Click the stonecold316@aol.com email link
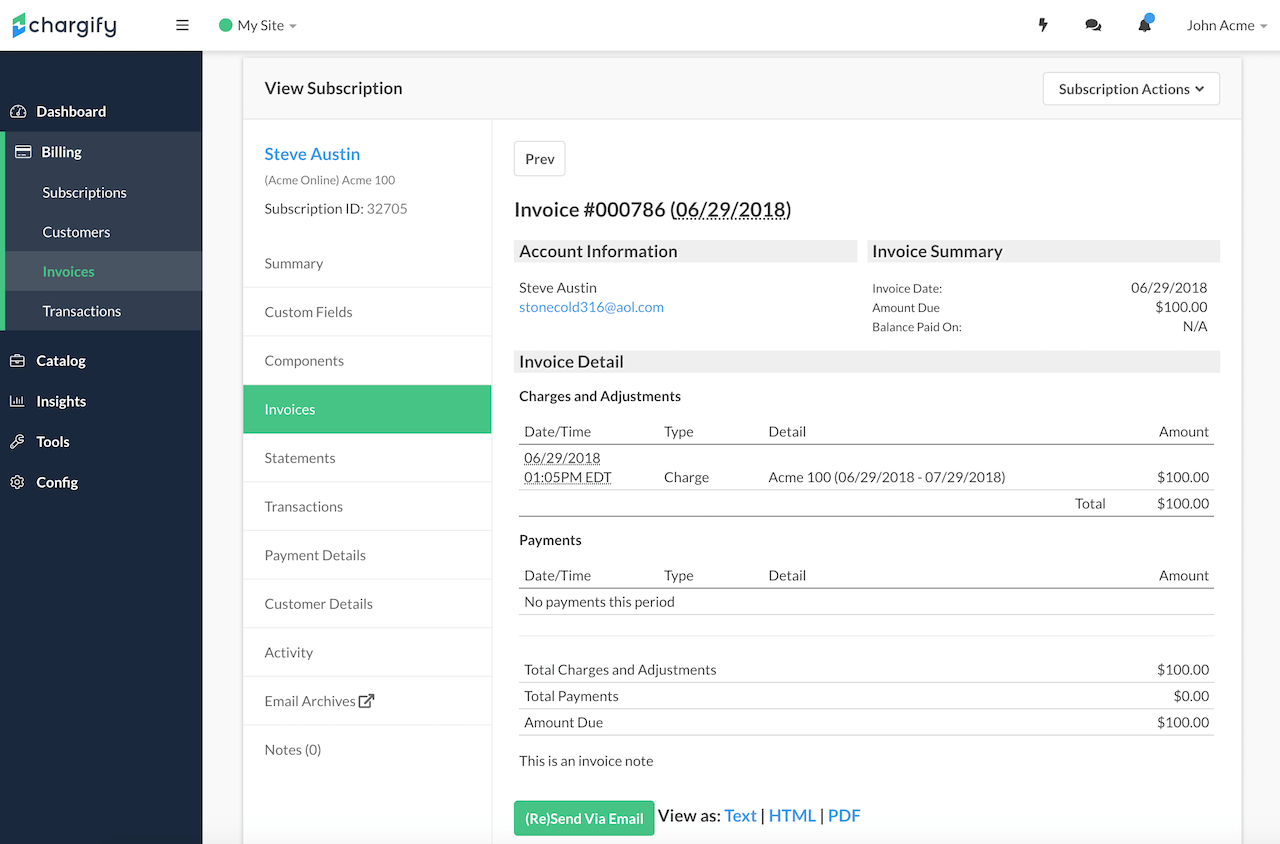Viewport: 1280px width, 844px height. (x=591, y=307)
